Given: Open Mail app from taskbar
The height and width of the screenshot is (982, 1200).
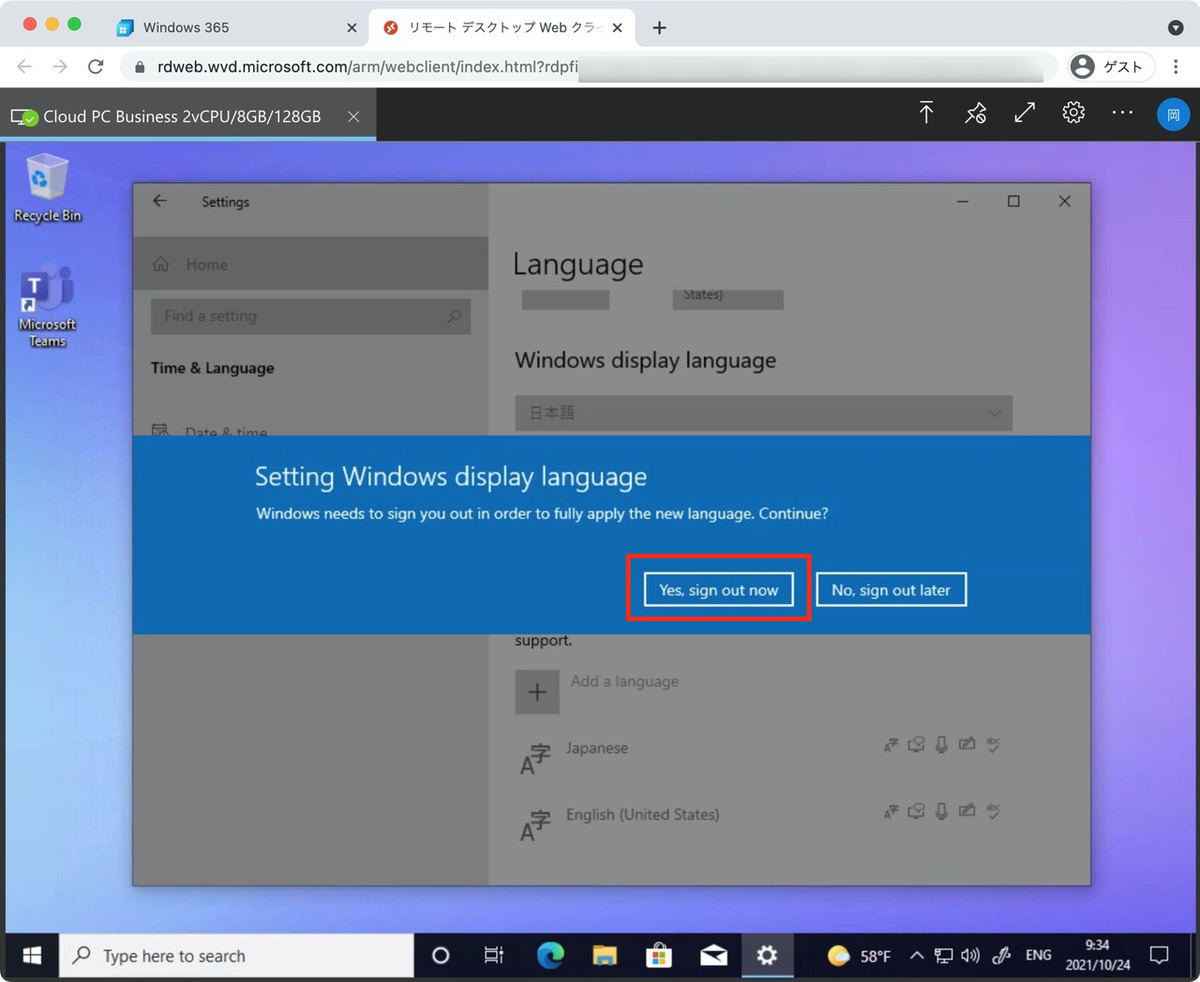Looking at the screenshot, I should pos(713,956).
